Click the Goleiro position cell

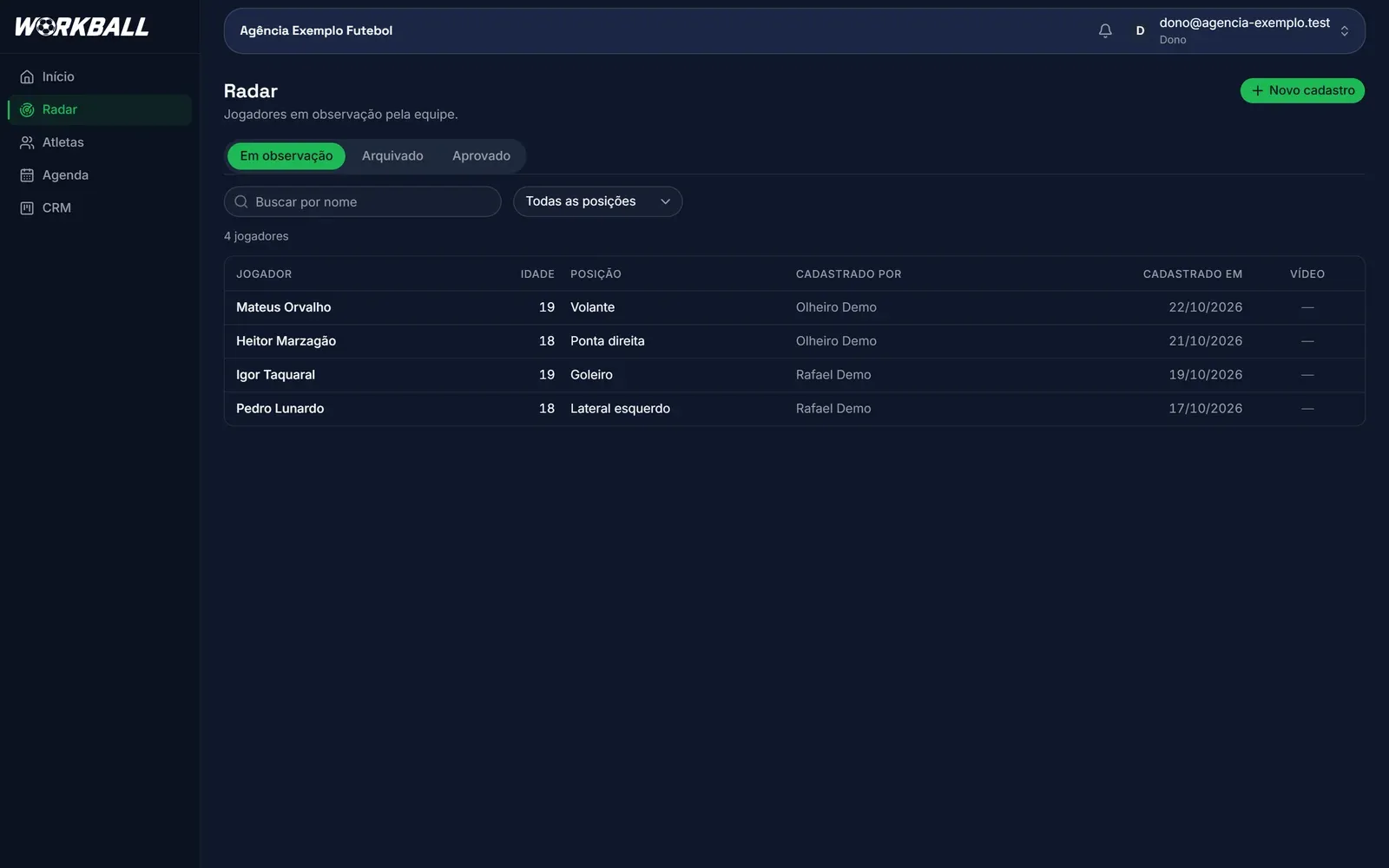(591, 375)
